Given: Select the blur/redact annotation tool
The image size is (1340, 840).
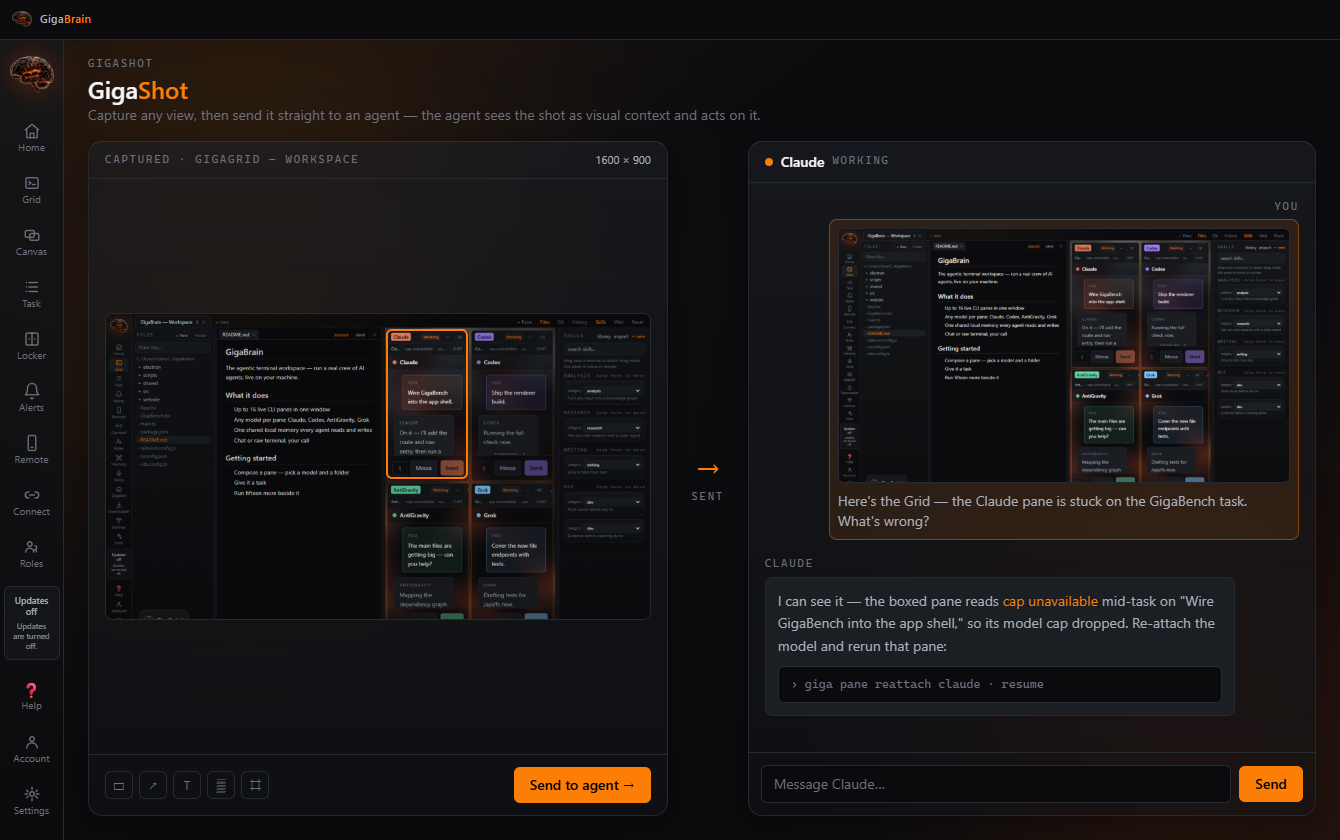Looking at the screenshot, I should coord(221,785).
